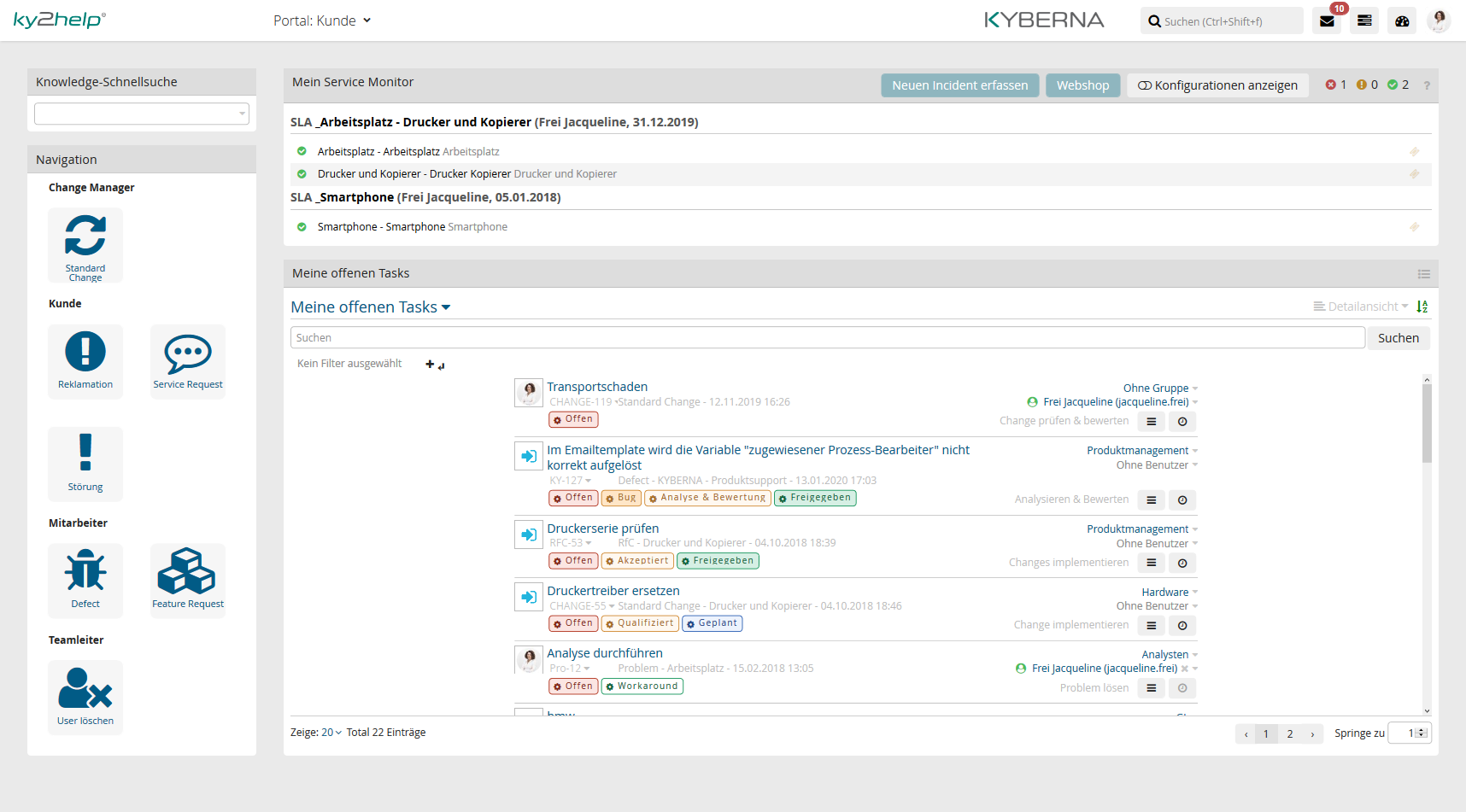This screenshot has width=1466, height=812.
Task: Select the Standard Change icon under Change Manager
Action: point(85,244)
